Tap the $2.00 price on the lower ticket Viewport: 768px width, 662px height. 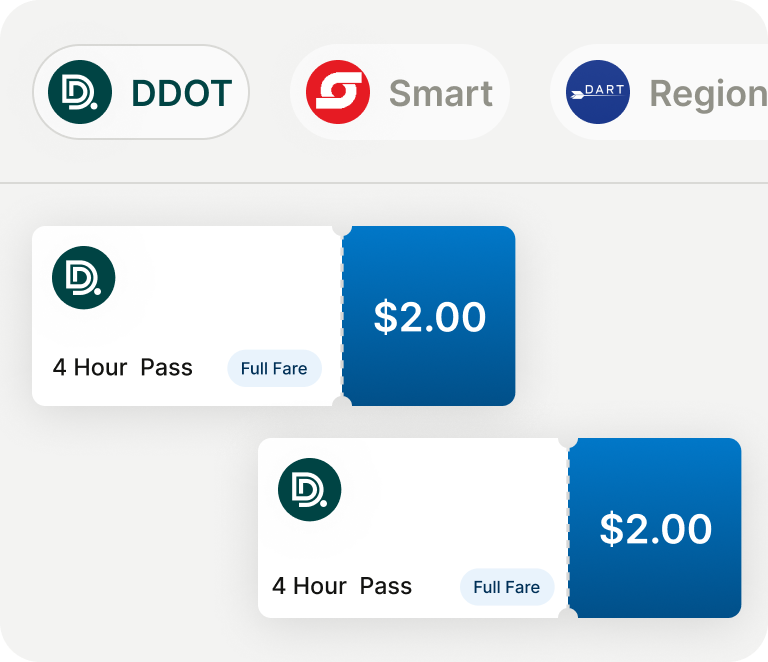655,529
